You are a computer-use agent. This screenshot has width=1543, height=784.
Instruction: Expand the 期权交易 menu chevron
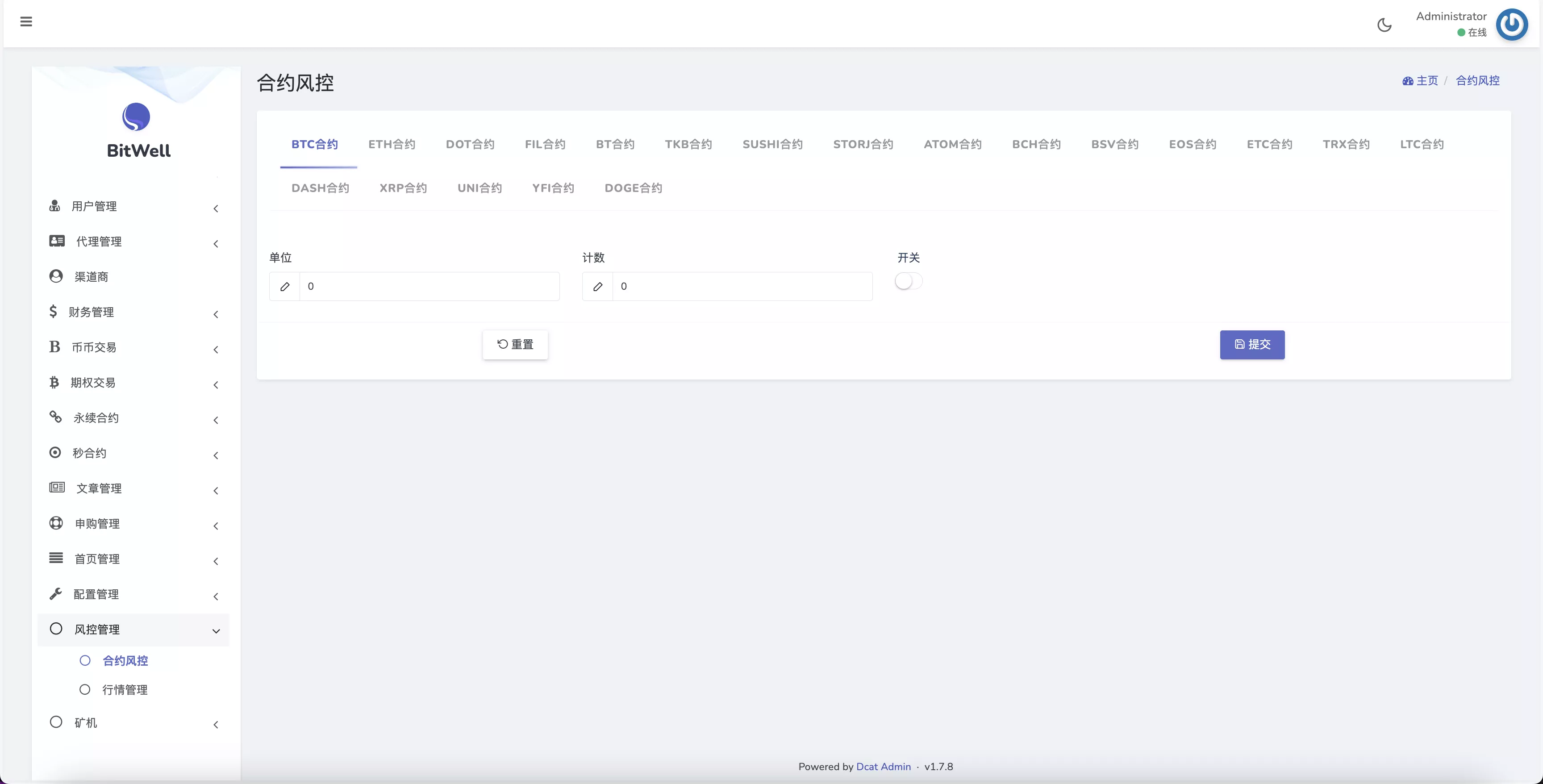point(216,385)
